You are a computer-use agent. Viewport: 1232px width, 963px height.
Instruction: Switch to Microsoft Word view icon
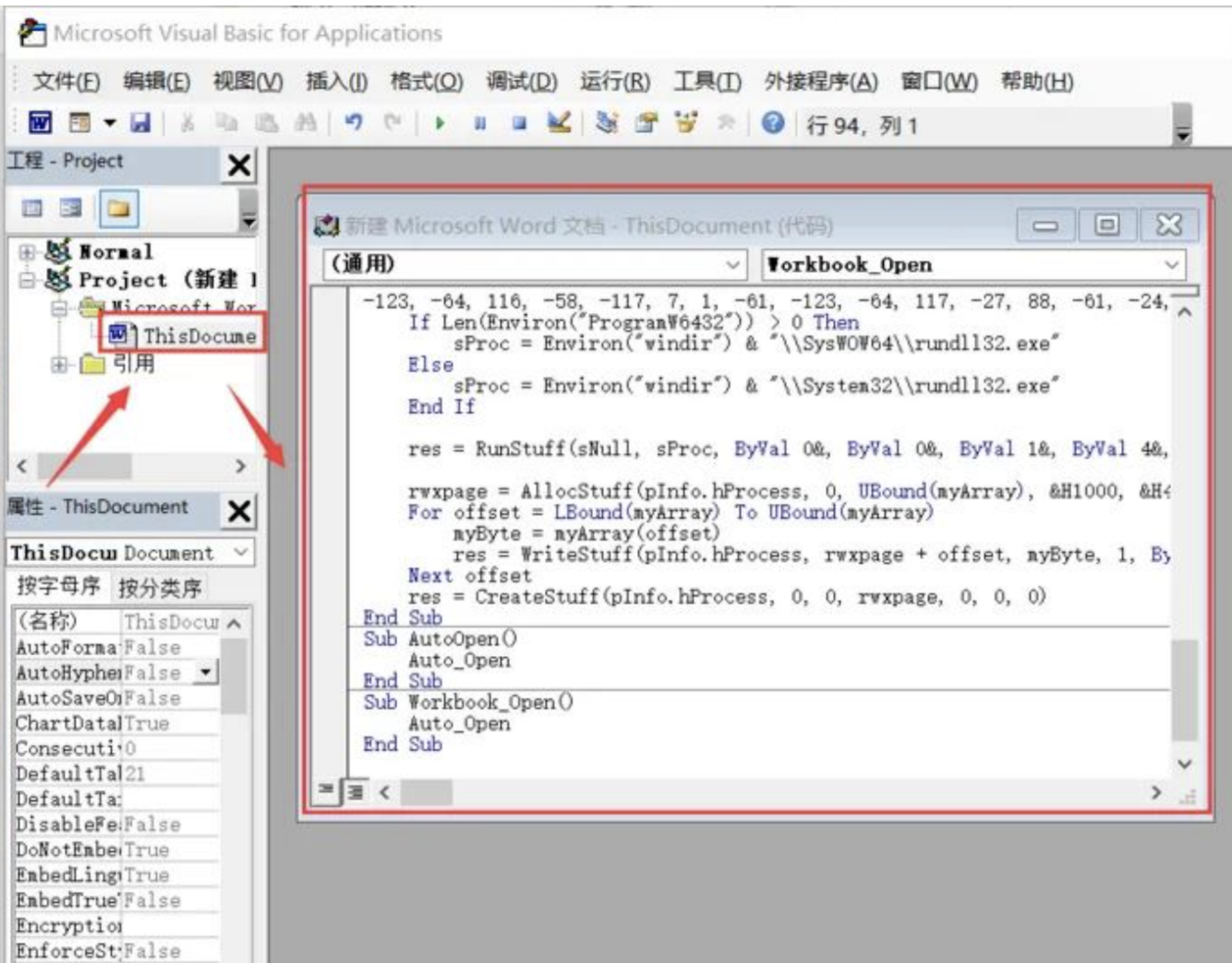click(x=40, y=123)
